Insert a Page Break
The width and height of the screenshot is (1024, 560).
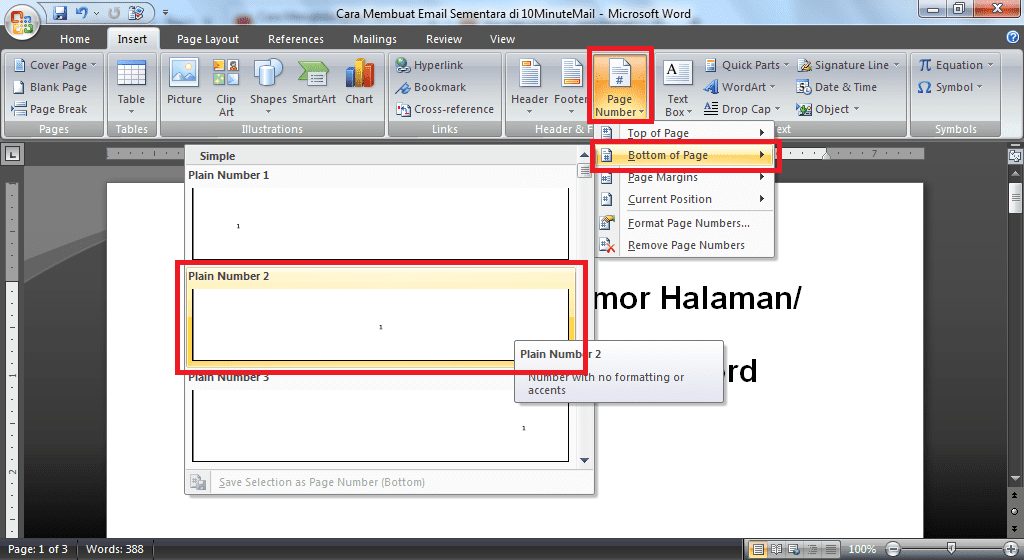50,109
